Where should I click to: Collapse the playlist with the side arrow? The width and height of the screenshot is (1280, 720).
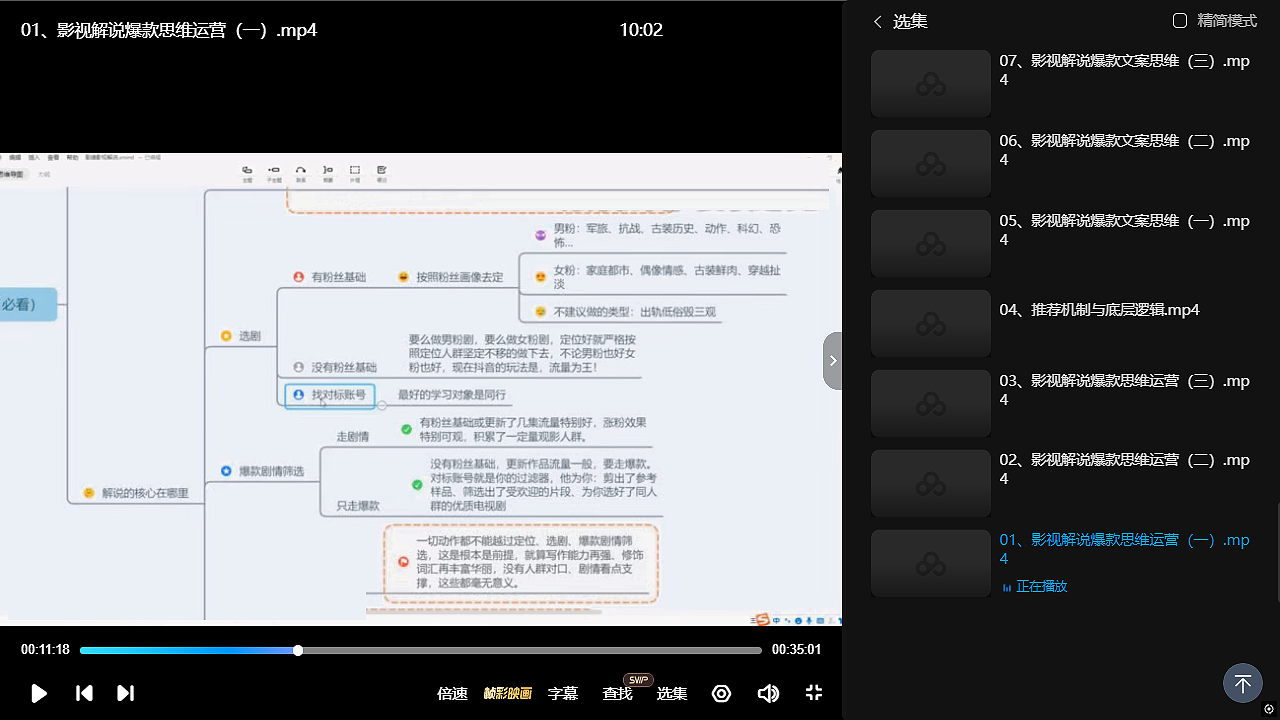coord(832,361)
